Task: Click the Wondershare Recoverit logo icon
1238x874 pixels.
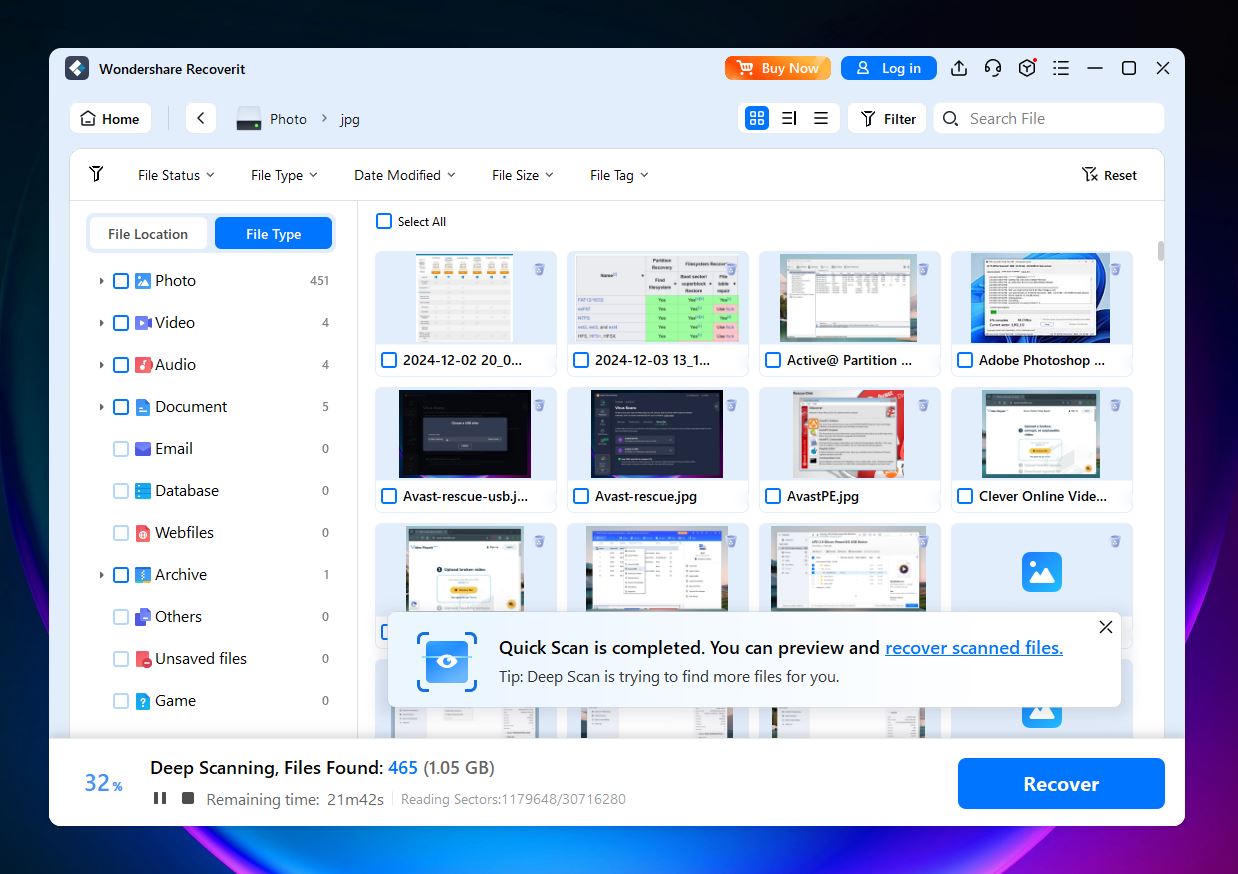Action: pyautogui.click(x=77, y=68)
